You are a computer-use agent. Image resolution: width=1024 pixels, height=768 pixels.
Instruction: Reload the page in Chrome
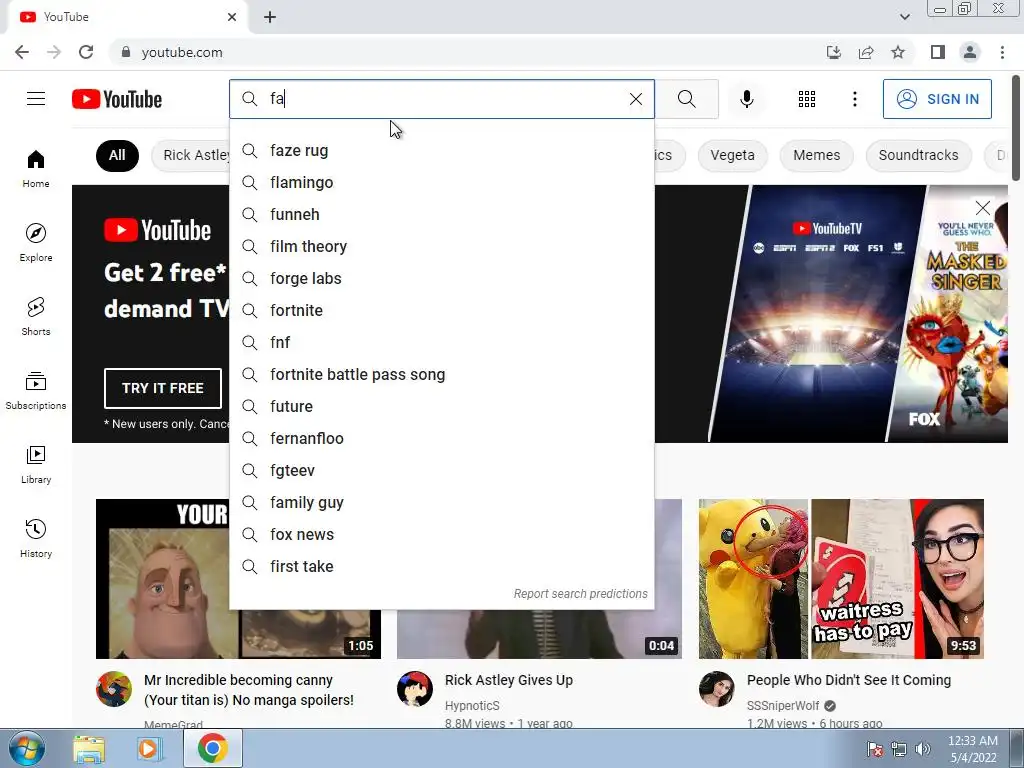pyautogui.click(x=86, y=52)
